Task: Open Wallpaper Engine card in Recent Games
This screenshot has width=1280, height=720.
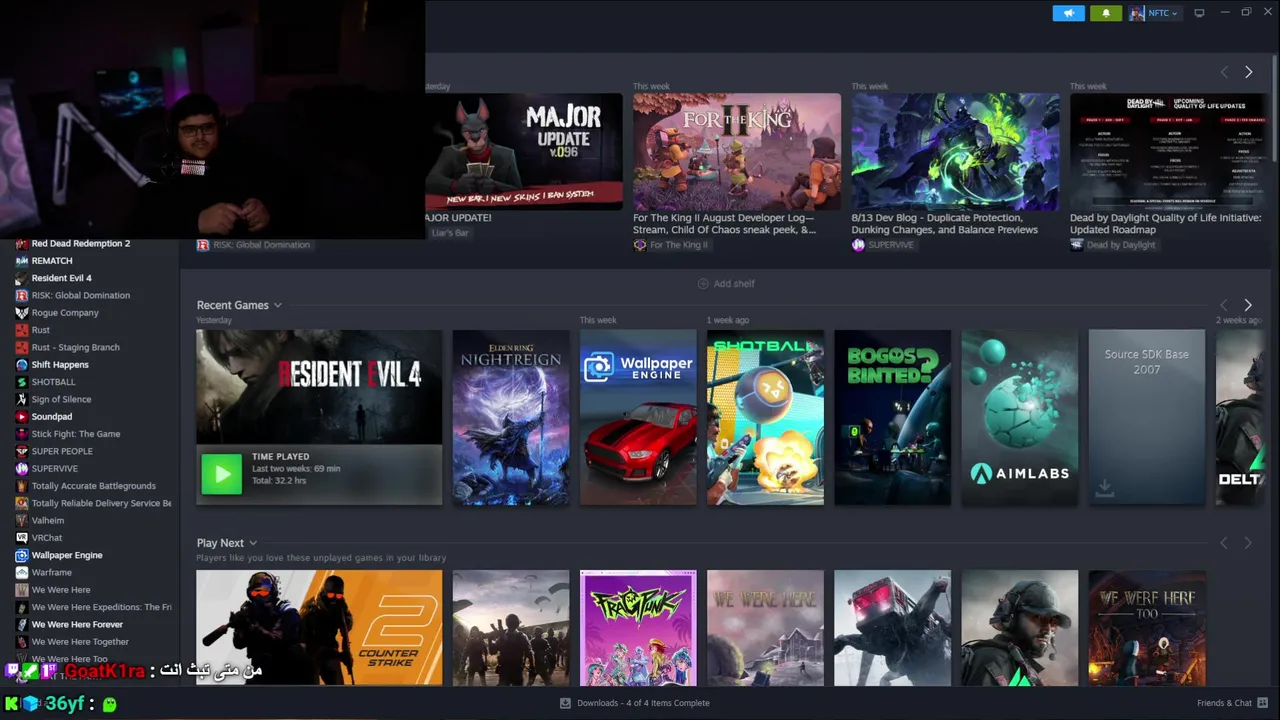Action: [x=638, y=417]
